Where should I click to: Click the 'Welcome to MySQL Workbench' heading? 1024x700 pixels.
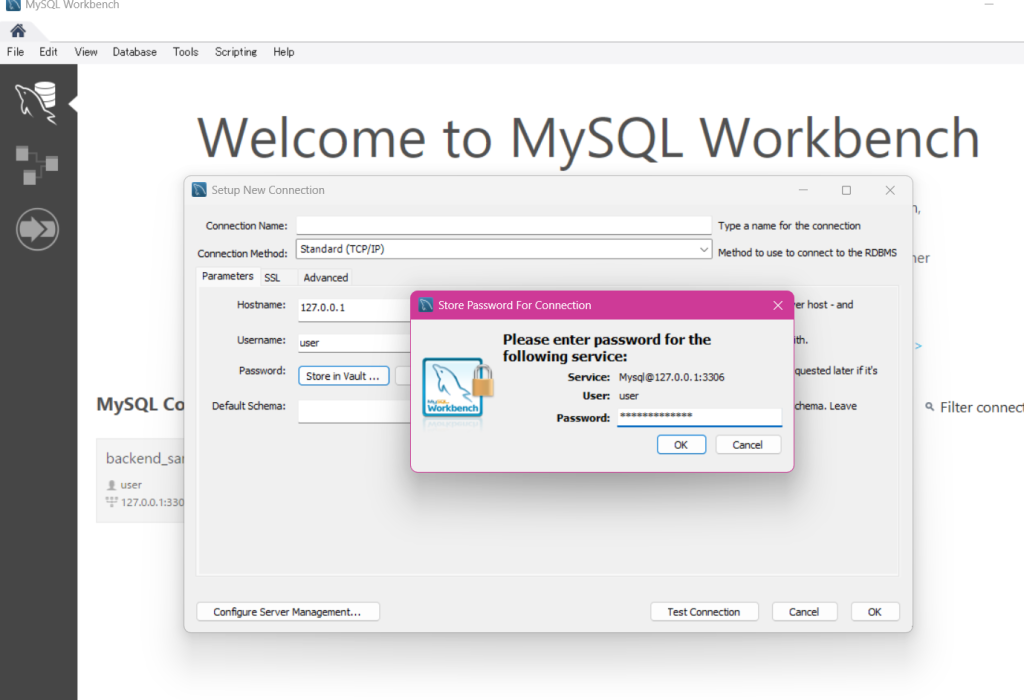(588, 138)
